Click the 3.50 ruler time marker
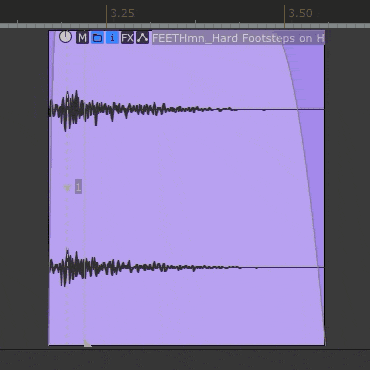Image resolution: width=370 pixels, height=370 pixels. click(x=300, y=13)
